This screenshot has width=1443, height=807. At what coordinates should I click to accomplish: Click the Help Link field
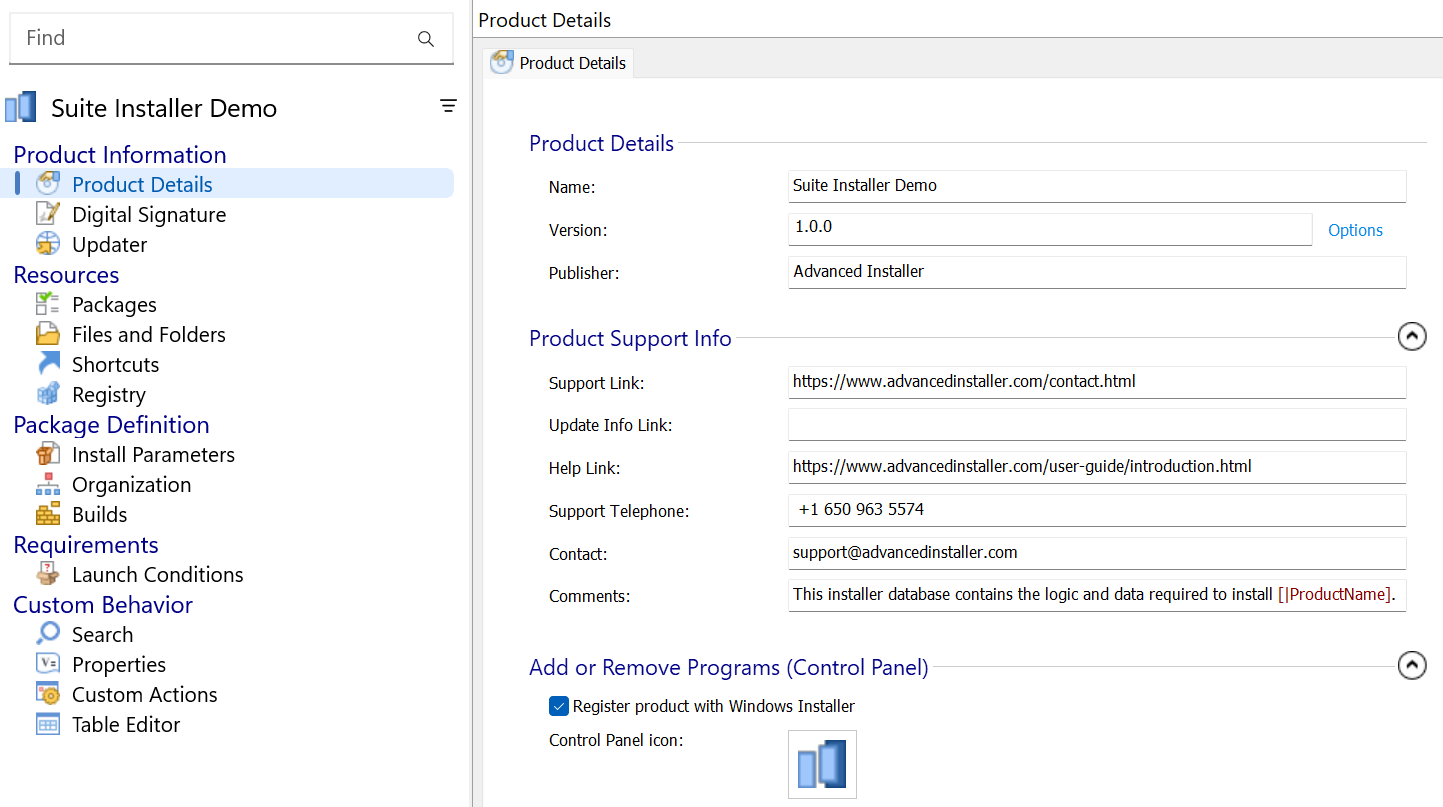tap(1097, 467)
